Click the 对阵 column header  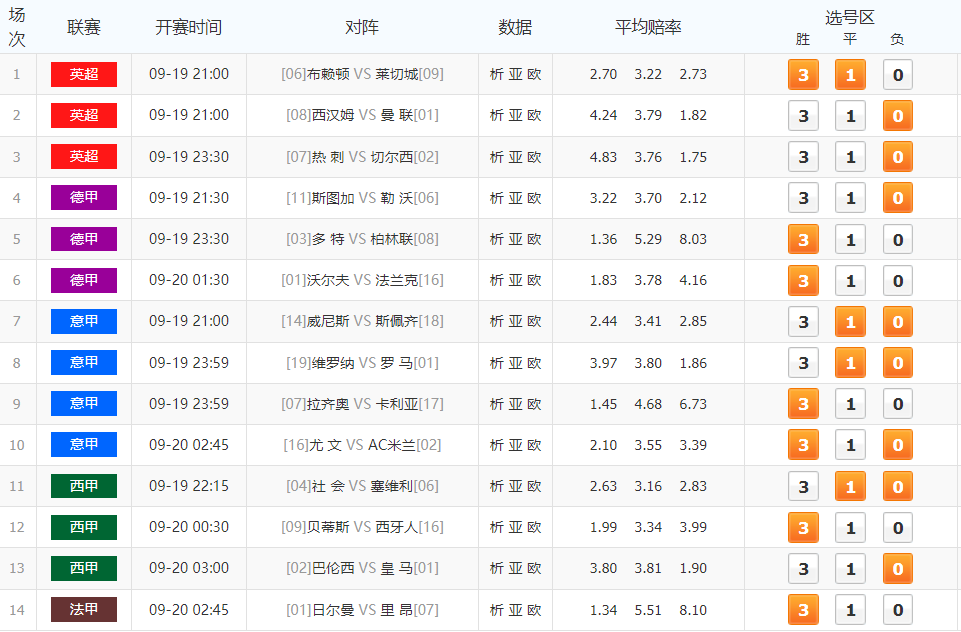tap(362, 28)
